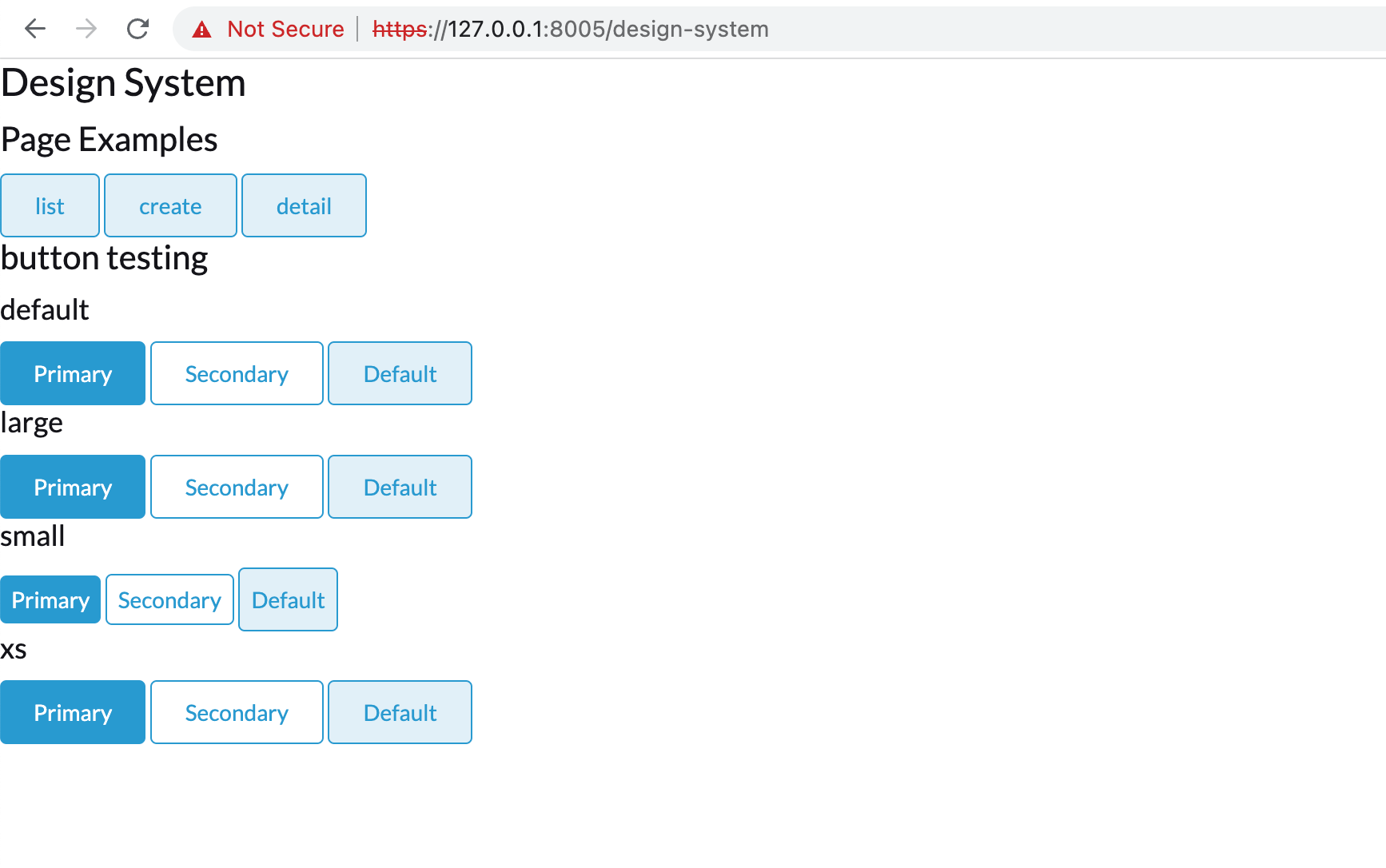The height and width of the screenshot is (868, 1386).
Task: Reload the current page
Action: (x=137, y=29)
